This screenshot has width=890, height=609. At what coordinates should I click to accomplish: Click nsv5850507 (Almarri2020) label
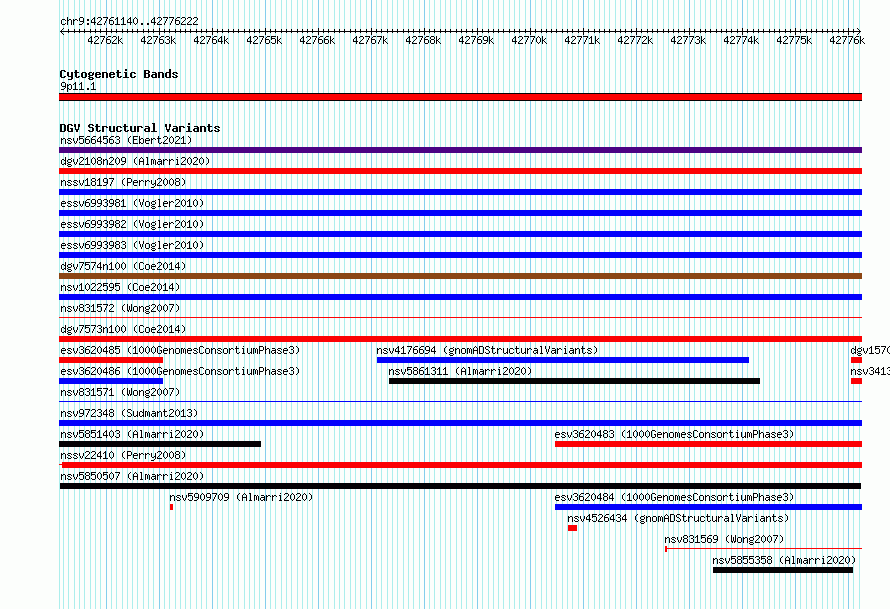pos(132,476)
